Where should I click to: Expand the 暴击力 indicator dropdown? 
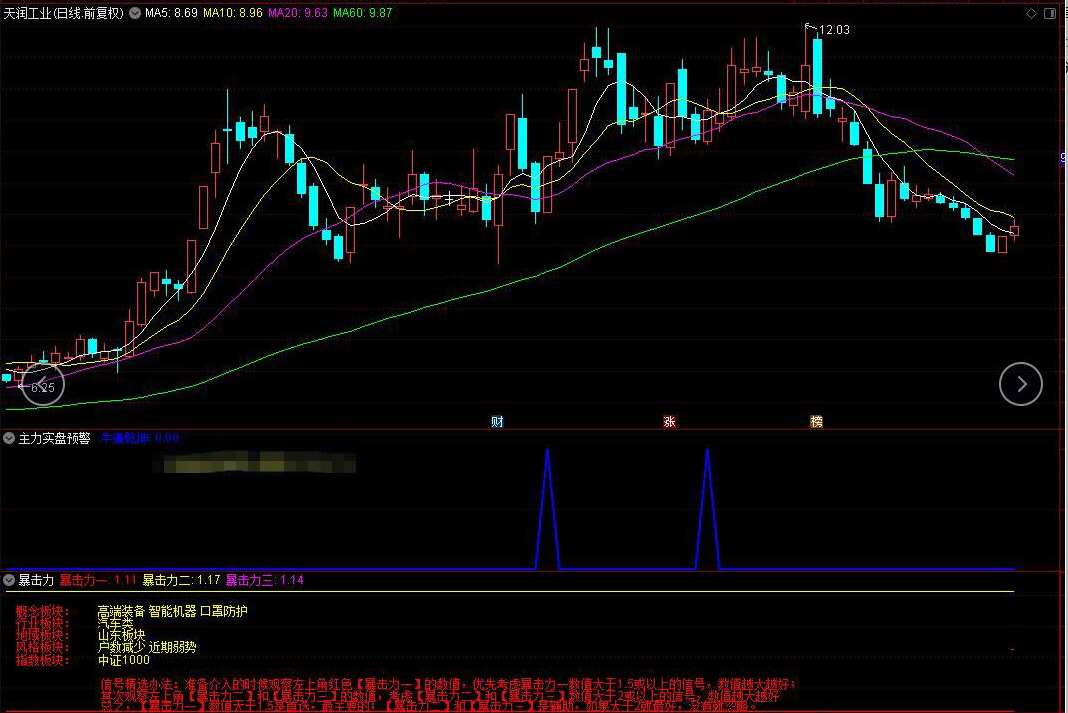click(9, 579)
